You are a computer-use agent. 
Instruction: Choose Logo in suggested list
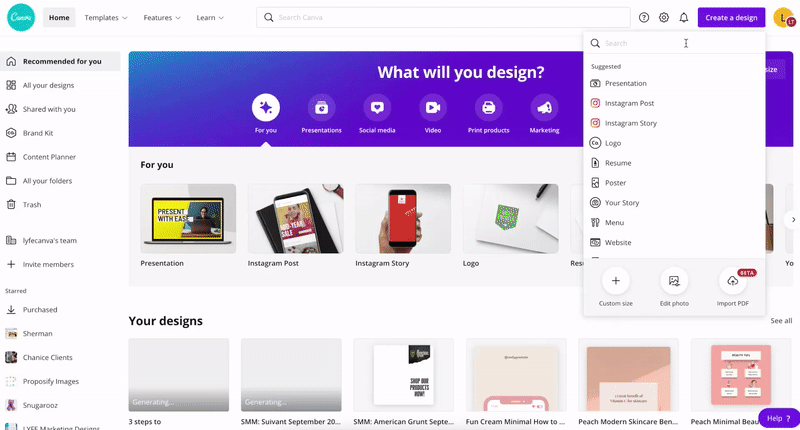(x=674, y=143)
